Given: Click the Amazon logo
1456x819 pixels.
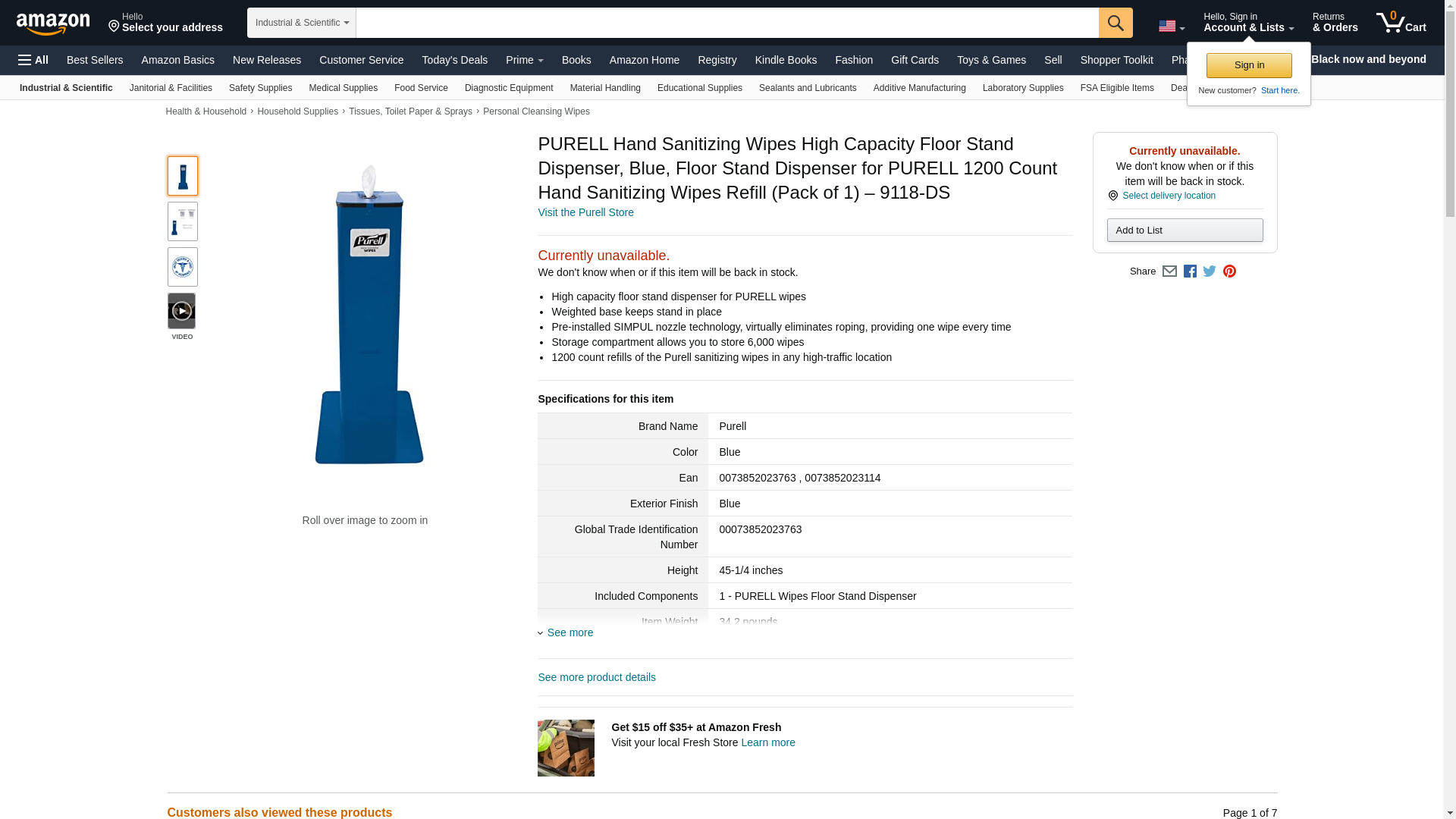Looking at the screenshot, I should point(53,24).
